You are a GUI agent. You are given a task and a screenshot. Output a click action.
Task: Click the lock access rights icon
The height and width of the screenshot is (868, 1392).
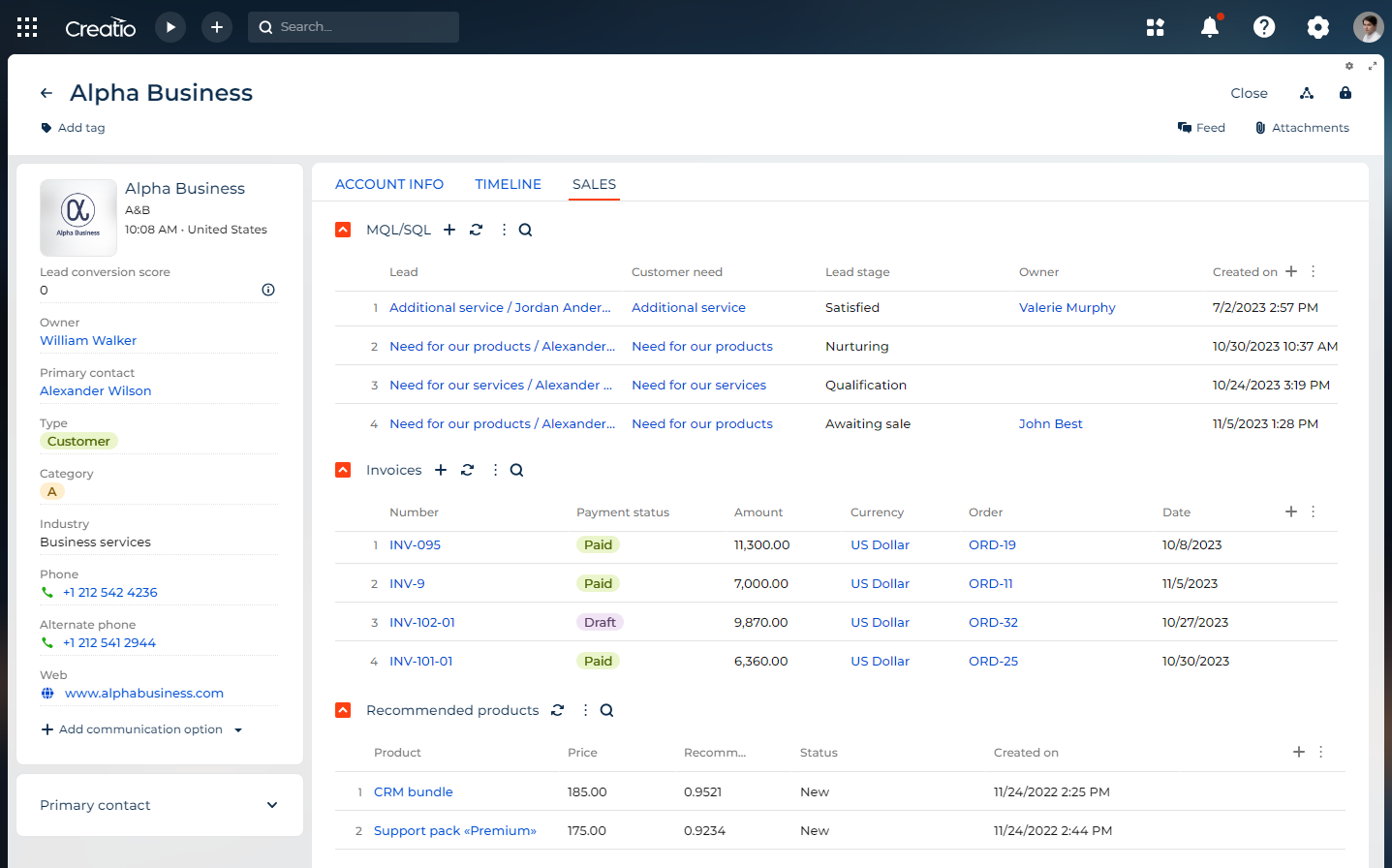1346,93
